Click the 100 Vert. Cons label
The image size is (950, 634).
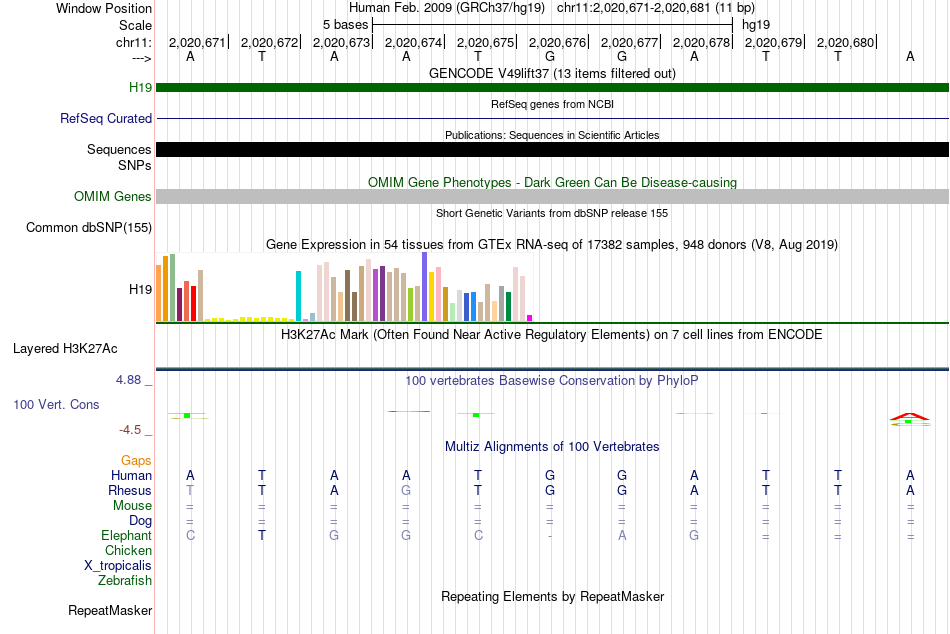56,404
